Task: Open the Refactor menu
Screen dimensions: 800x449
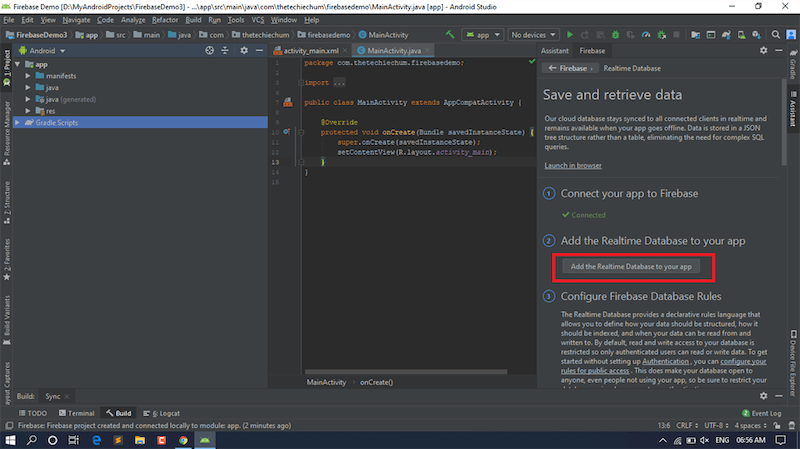Action: tap(164, 20)
